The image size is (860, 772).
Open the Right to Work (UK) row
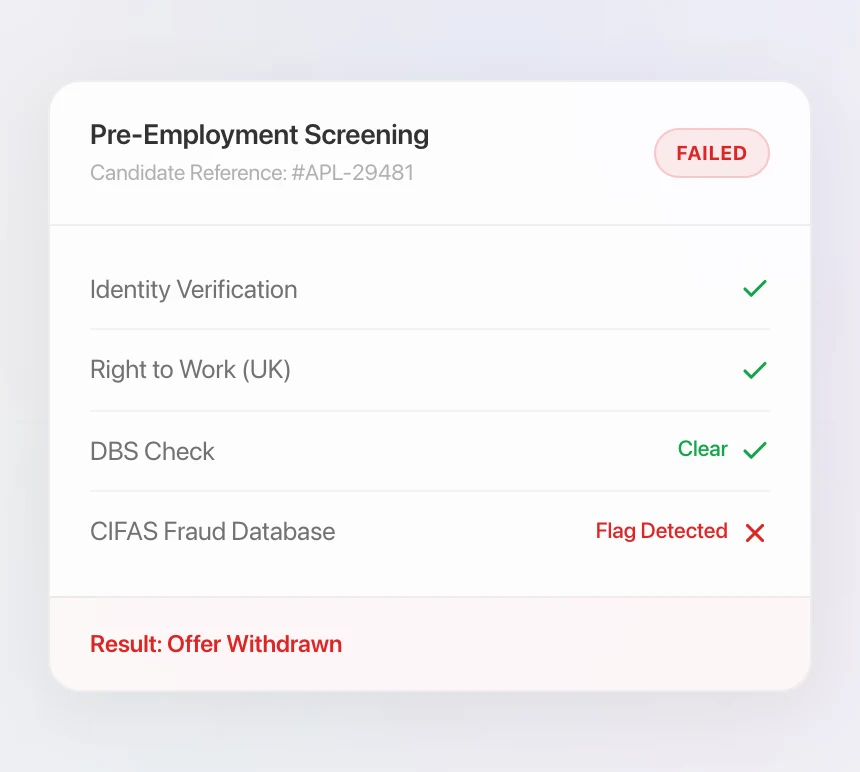430,370
